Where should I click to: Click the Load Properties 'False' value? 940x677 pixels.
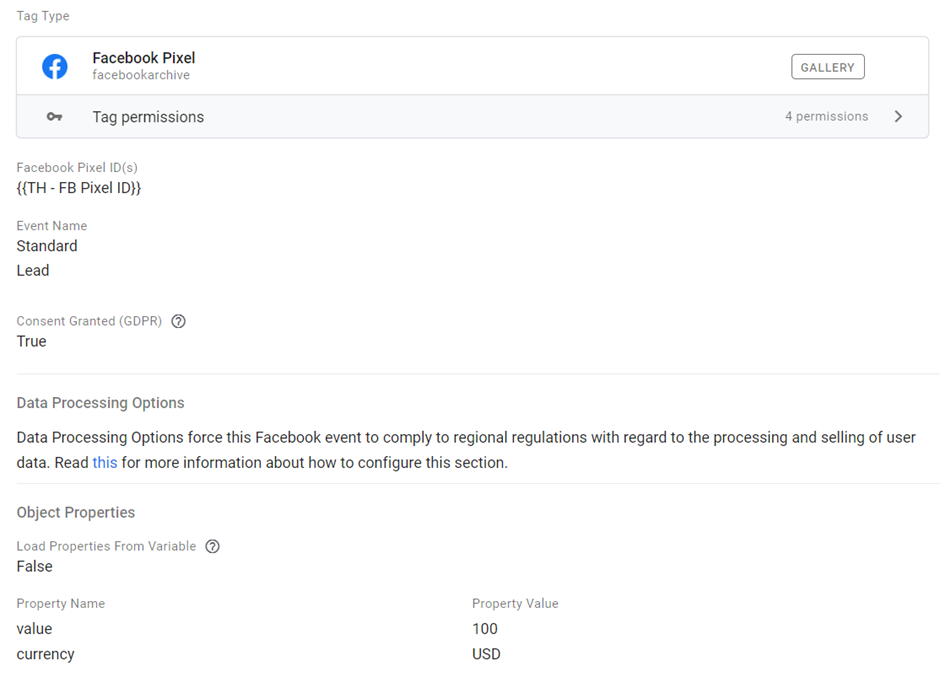point(35,567)
